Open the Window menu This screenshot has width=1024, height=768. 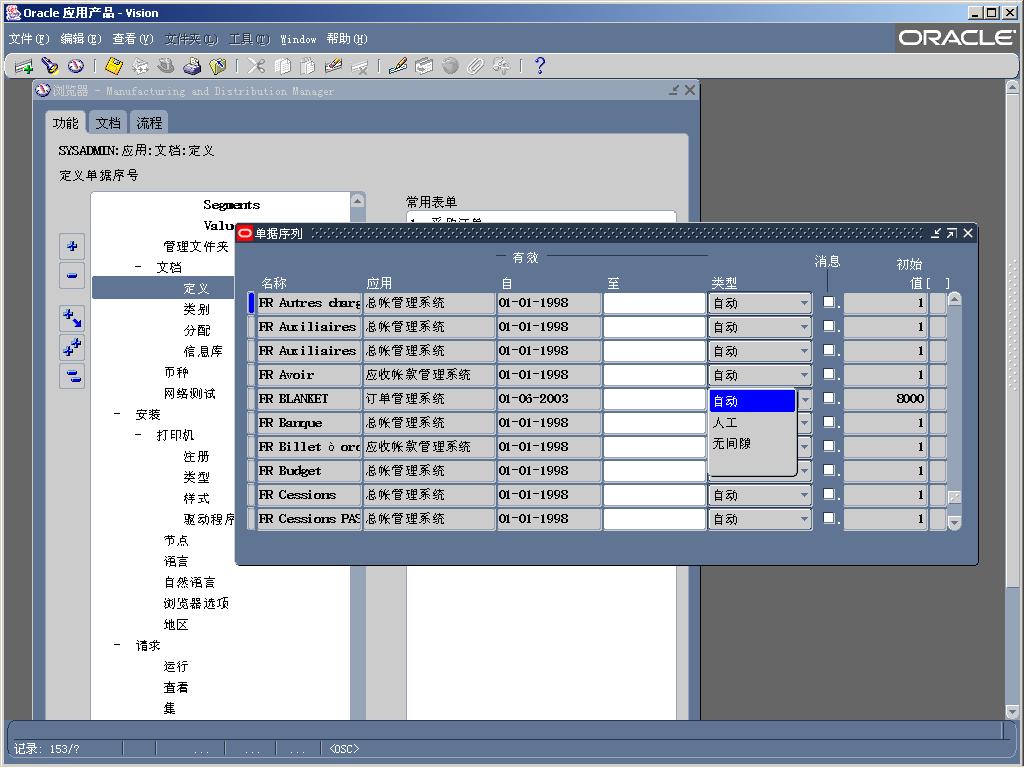298,39
